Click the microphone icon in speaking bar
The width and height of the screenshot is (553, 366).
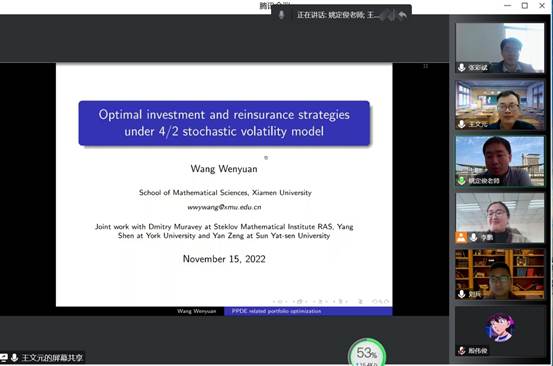(281, 15)
